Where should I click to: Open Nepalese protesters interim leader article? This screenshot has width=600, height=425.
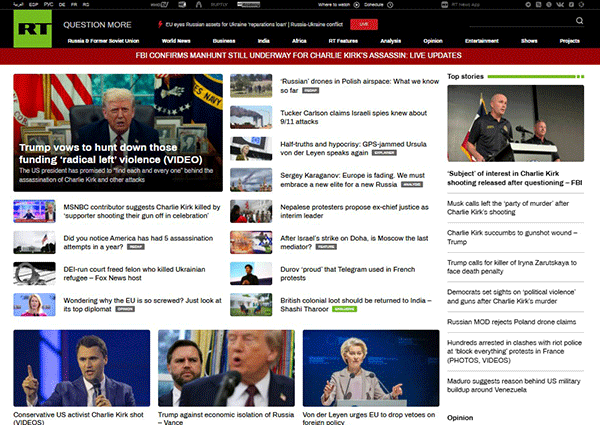354,211
